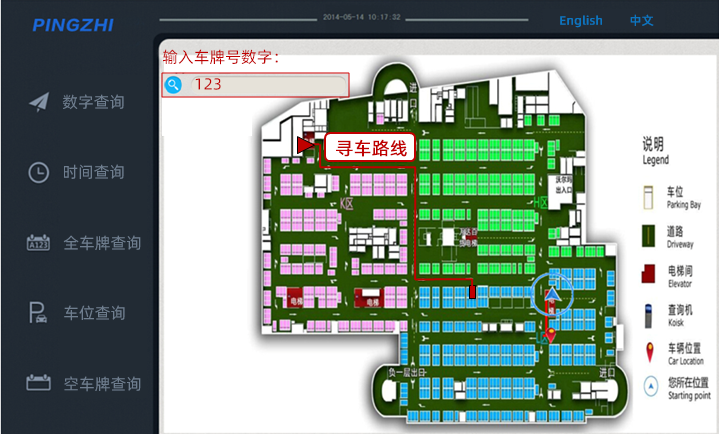This screenshot has width=719, height=434.
Task: Click the parking P icon for 车位查询
Action: [x=38, y=313]
